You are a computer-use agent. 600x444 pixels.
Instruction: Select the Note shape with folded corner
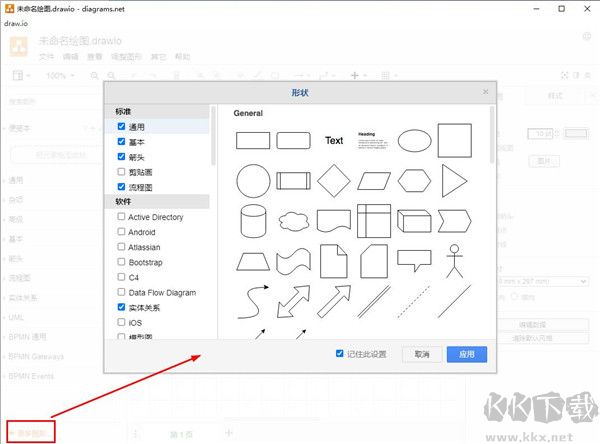334,262
